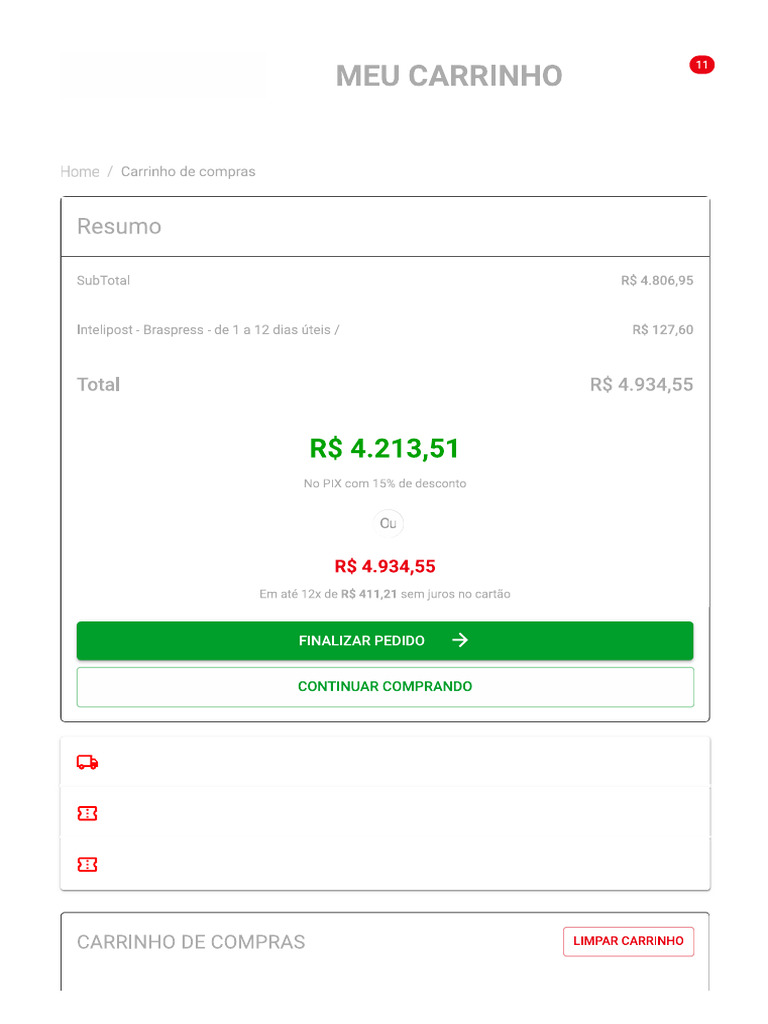Empty the cart with Limpar Carrinho
The image size is (768, 1024).
click(x=628, y=941)
